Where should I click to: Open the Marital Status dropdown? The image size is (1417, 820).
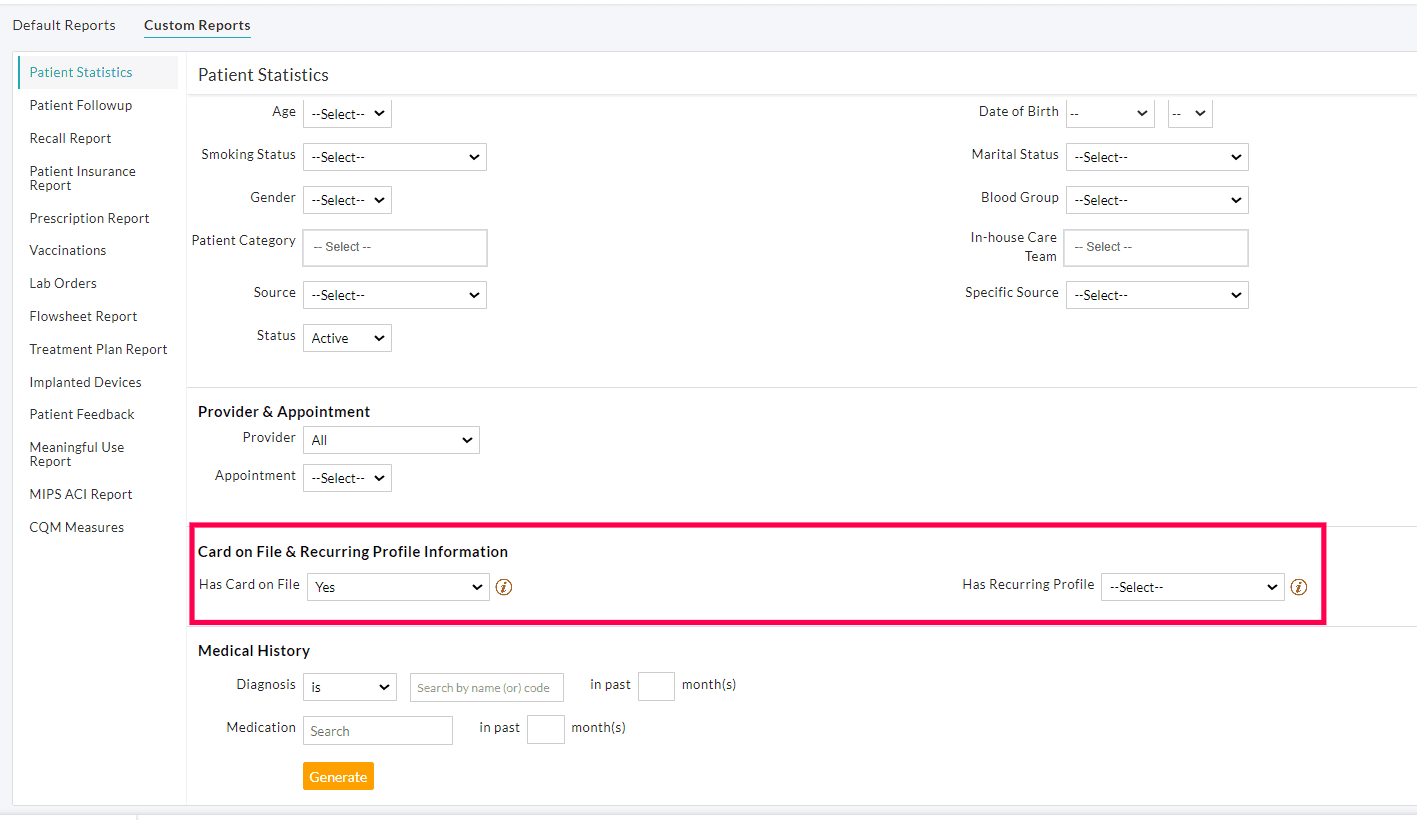[1156, 156]
